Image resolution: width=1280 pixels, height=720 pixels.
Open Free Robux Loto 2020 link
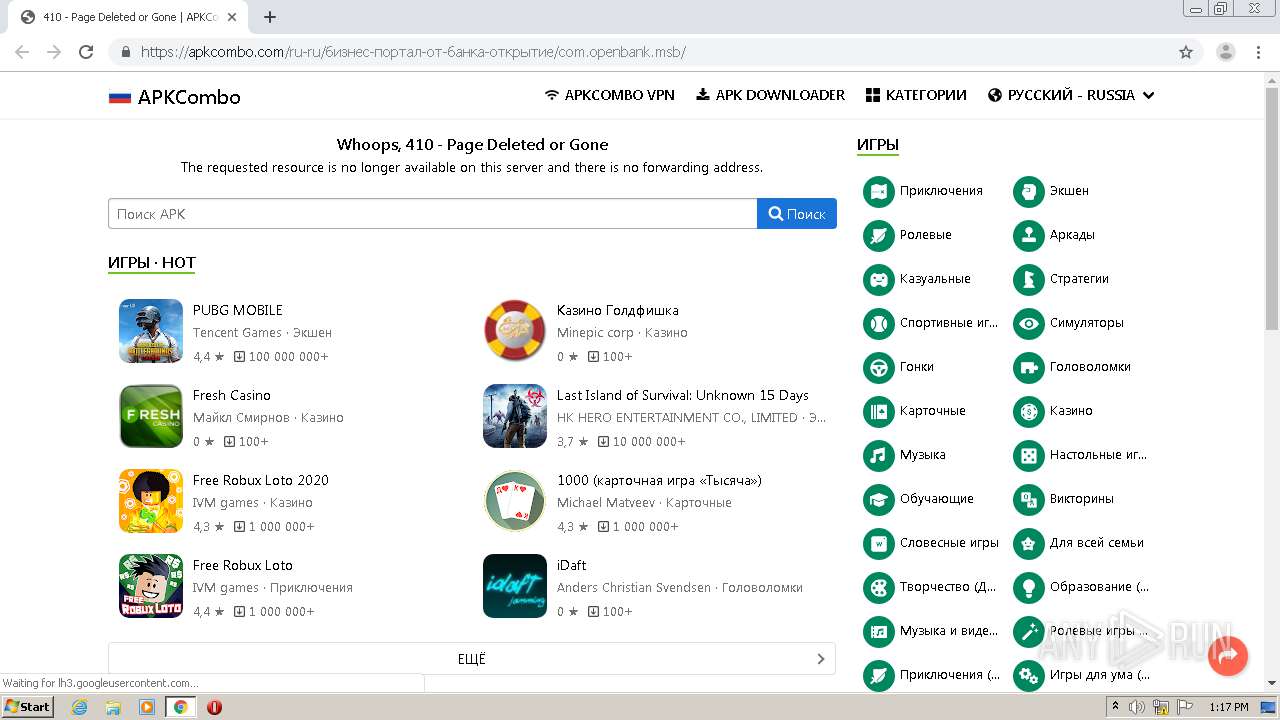coord(261,480)
